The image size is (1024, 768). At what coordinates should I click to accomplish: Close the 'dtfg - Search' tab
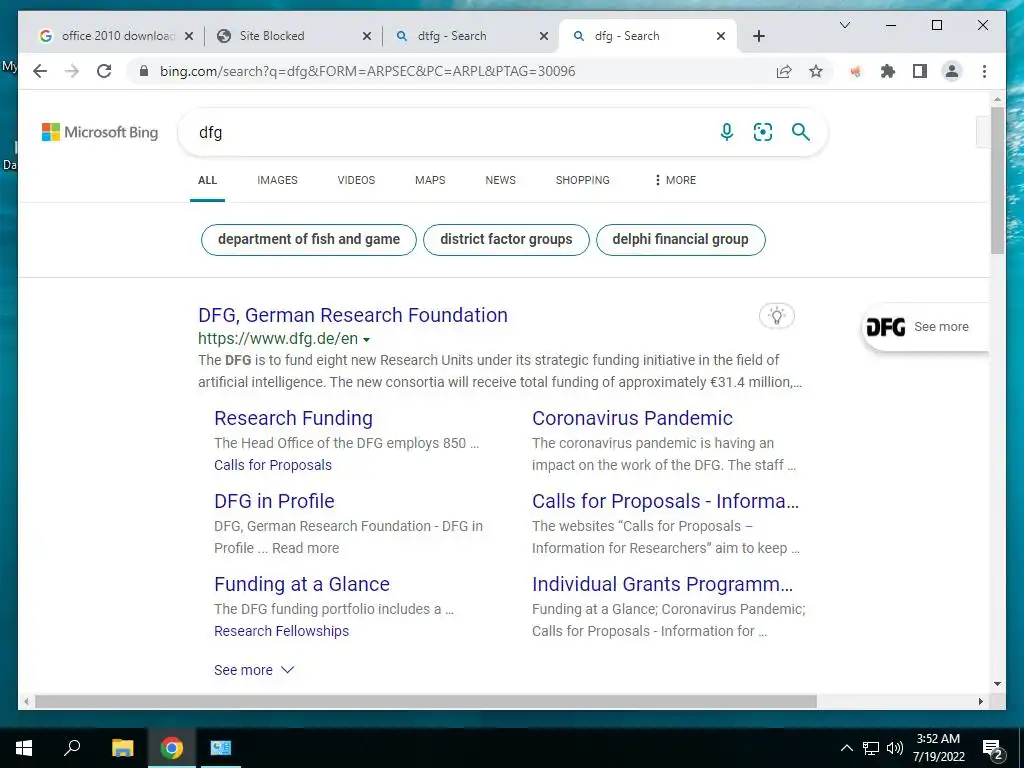pos(543,36)
